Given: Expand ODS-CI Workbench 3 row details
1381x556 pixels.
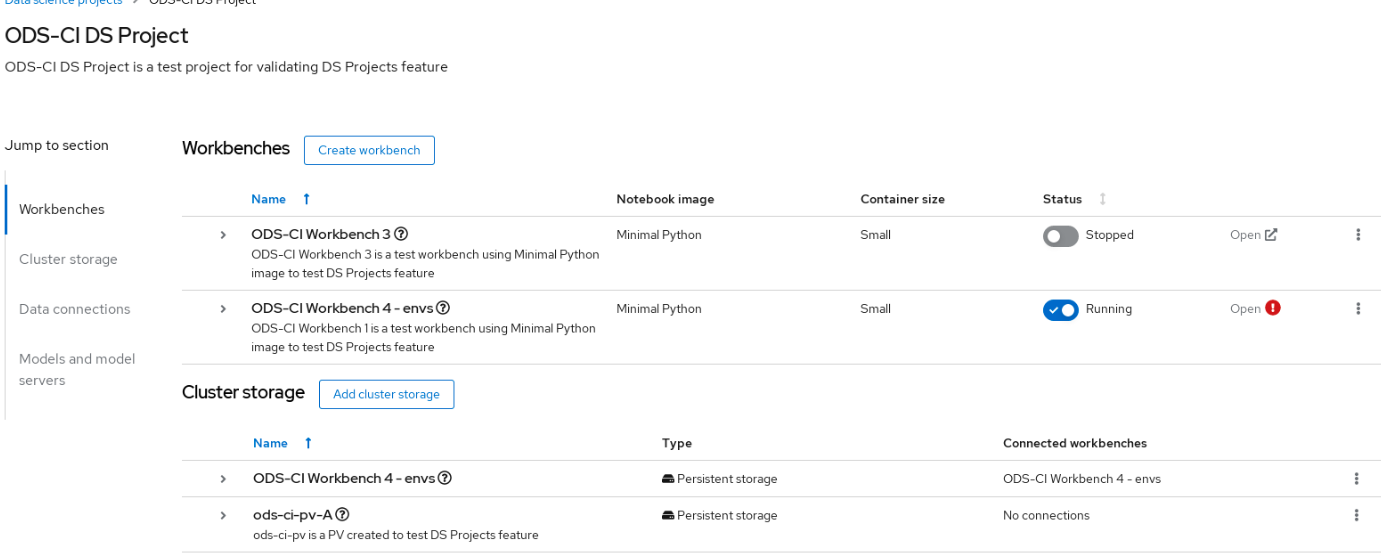Looking at the screenshot, I should pos(223,235).
